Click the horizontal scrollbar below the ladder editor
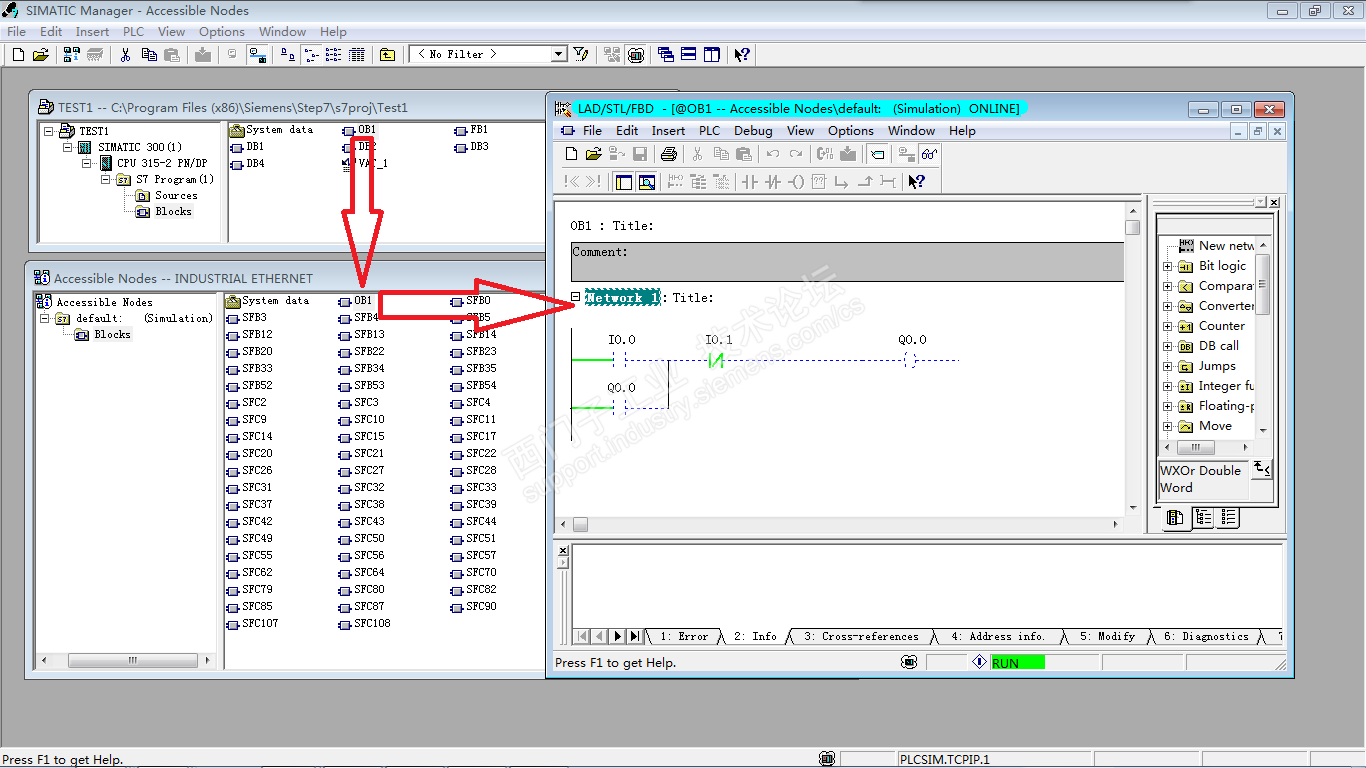Viewport: 1366px width, 768px height. [x=840, y=524]
